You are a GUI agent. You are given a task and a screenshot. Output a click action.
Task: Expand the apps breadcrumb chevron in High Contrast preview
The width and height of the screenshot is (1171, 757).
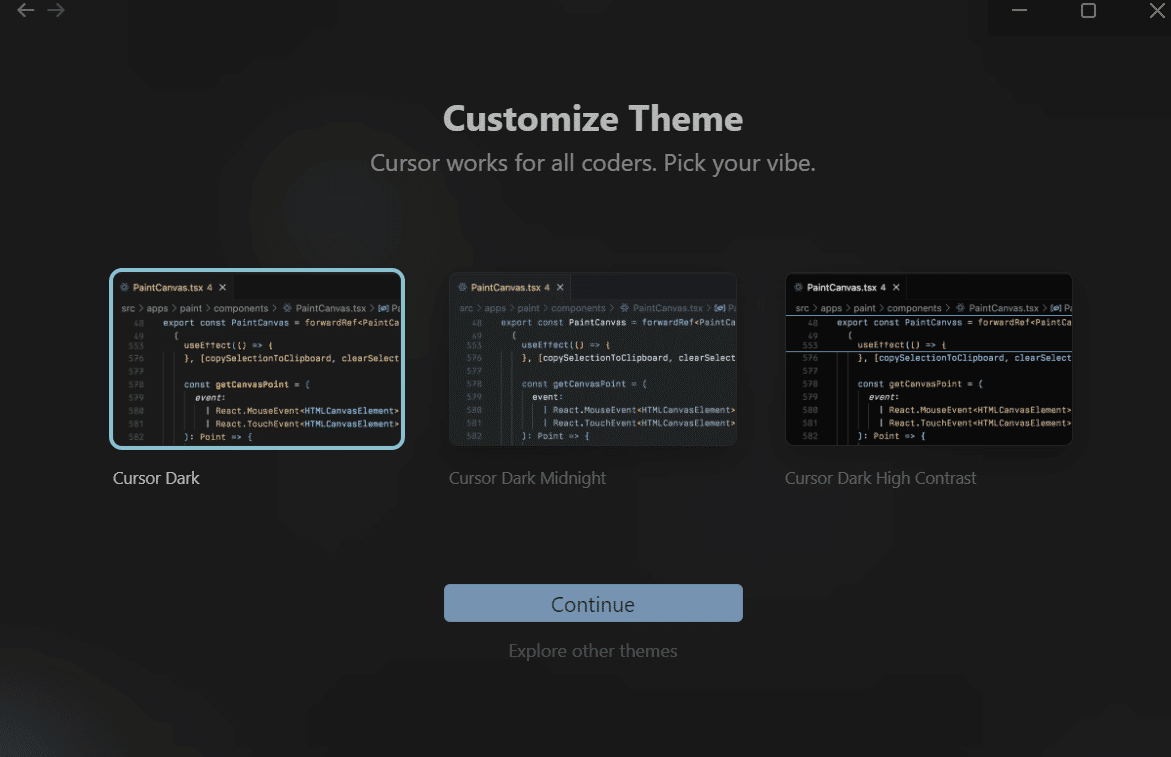(851, 308)
